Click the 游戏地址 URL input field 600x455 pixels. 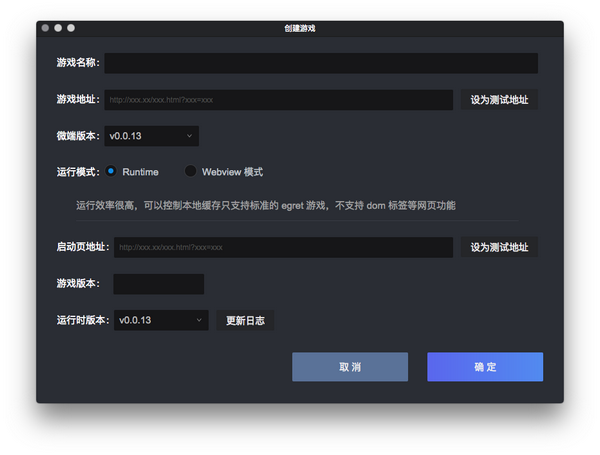[x=279, y=100]
